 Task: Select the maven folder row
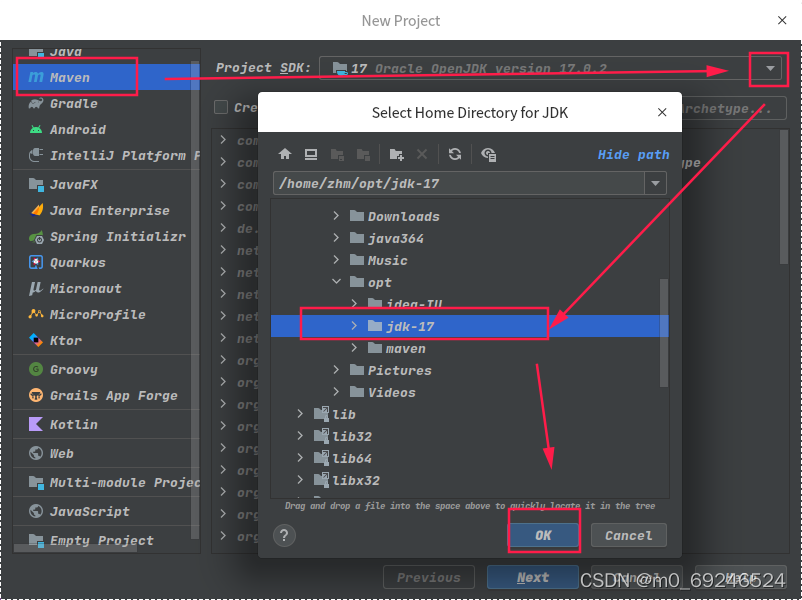click(x=470, y=348)
